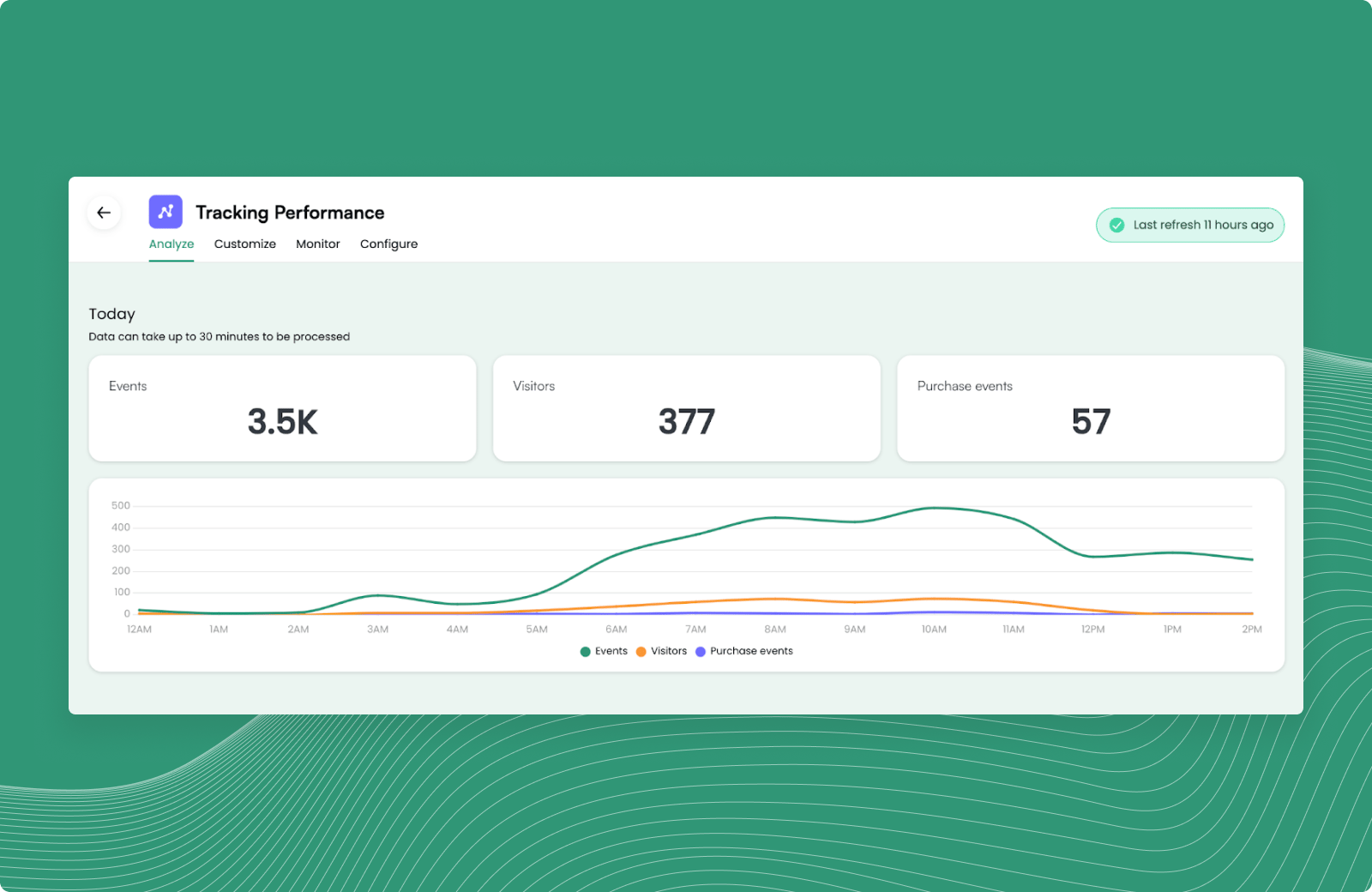The height and width of the screenshot is (892, 1372).
Task: Click the 2PM x-axis label
Action: pos(1252,630)
